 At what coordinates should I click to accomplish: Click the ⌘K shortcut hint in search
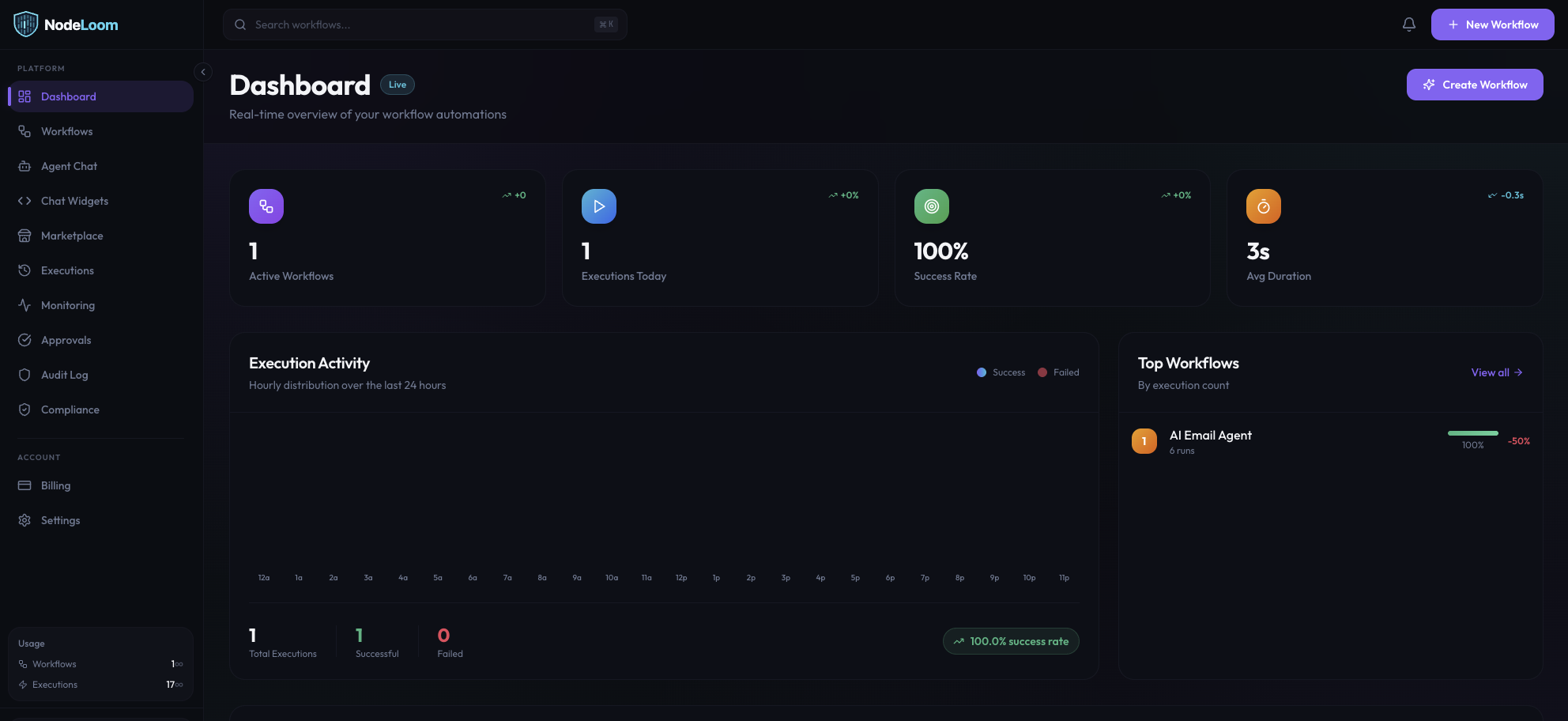click(606, 25)
